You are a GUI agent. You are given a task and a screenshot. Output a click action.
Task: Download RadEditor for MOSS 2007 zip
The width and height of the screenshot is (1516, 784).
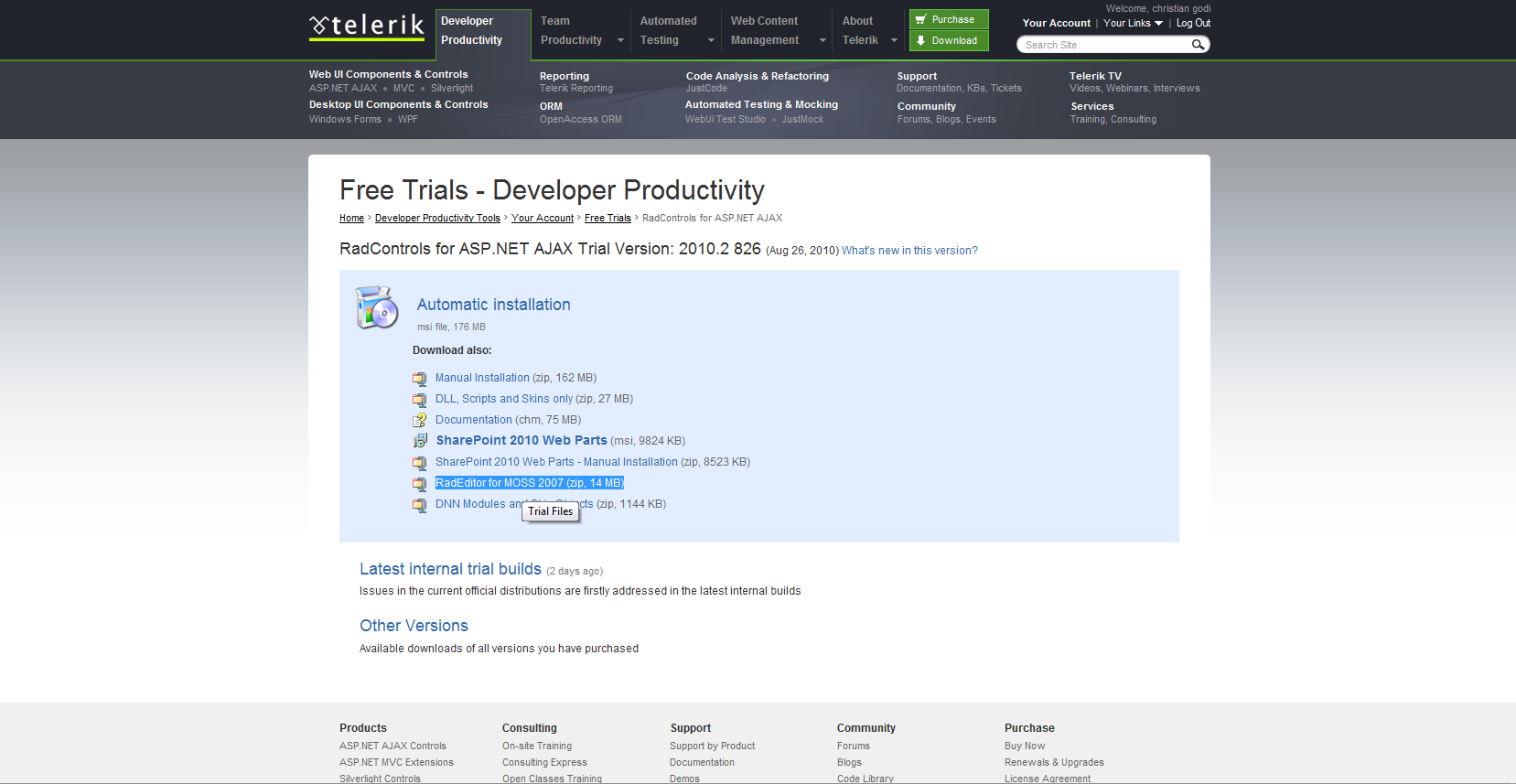click(530, 483)
